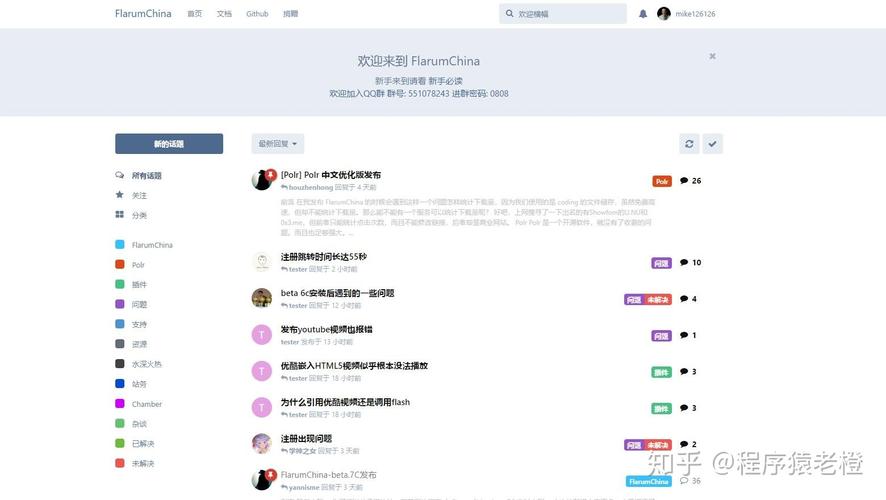This screenshot has width=886, height=500.
Task: Click the tag badge on 注册跳转时间 row
Action: click(661, 263)
